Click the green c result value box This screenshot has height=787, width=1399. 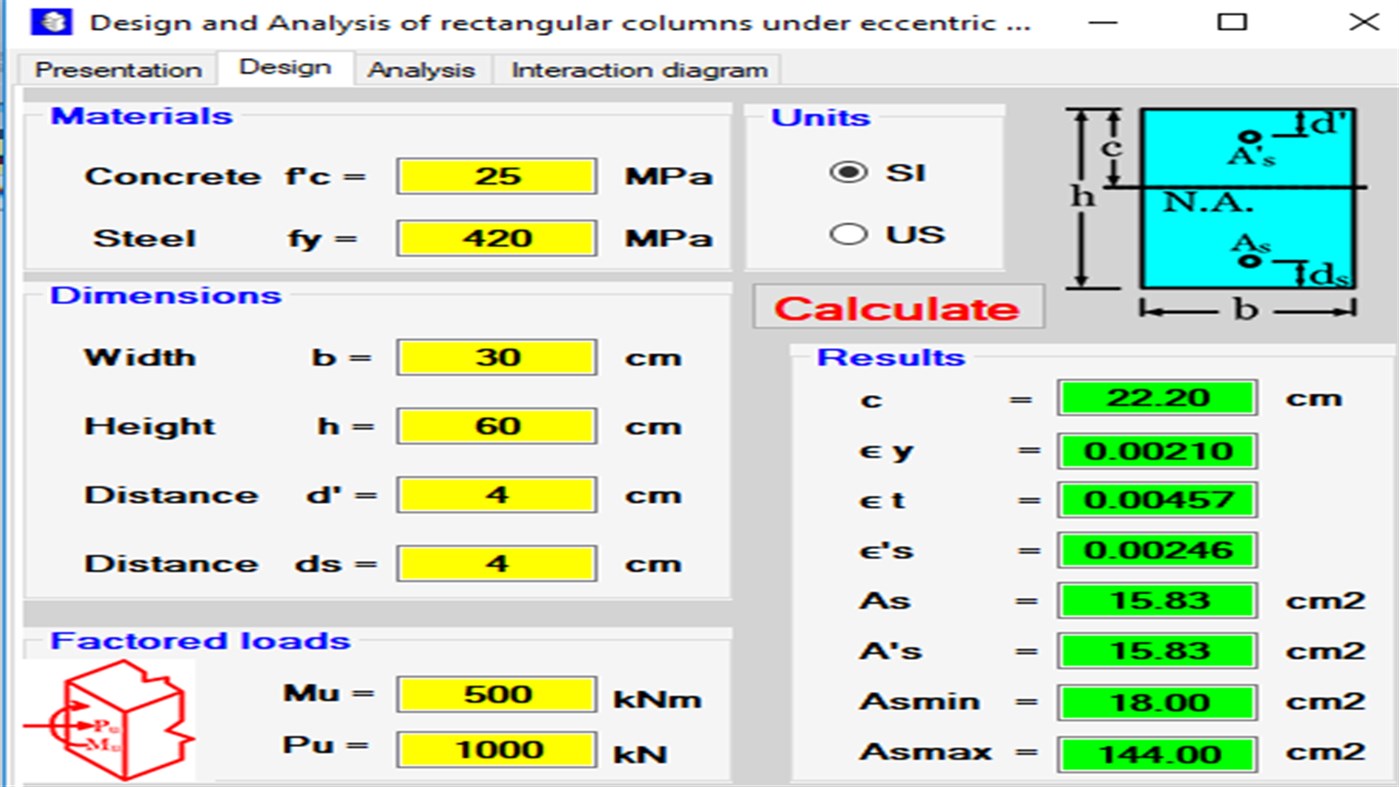coord(1156,397)
